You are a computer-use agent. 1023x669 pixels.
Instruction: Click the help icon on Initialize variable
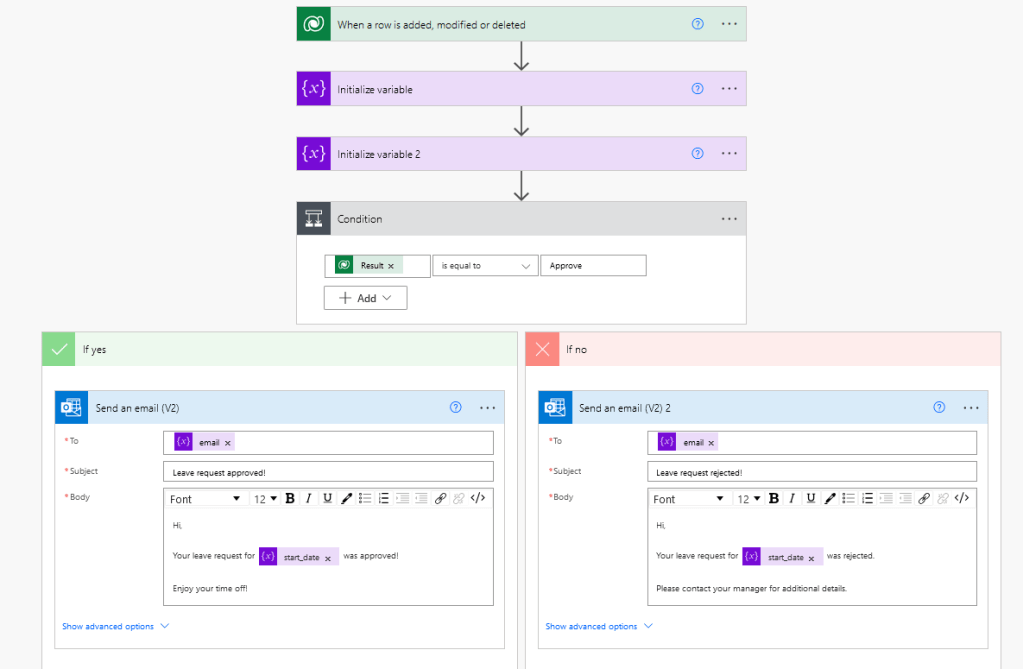[697, 88]
